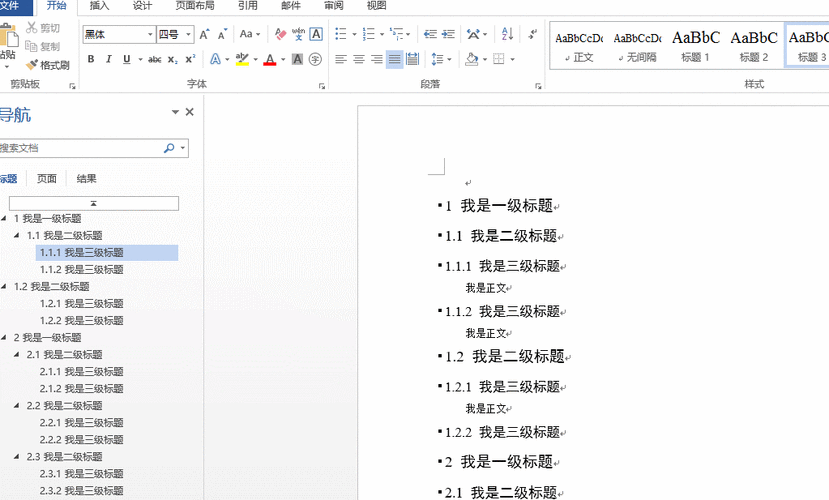This screenshot has width=829, height=500.
Task: Click the red font color swatch
Action: pos(269,61)
